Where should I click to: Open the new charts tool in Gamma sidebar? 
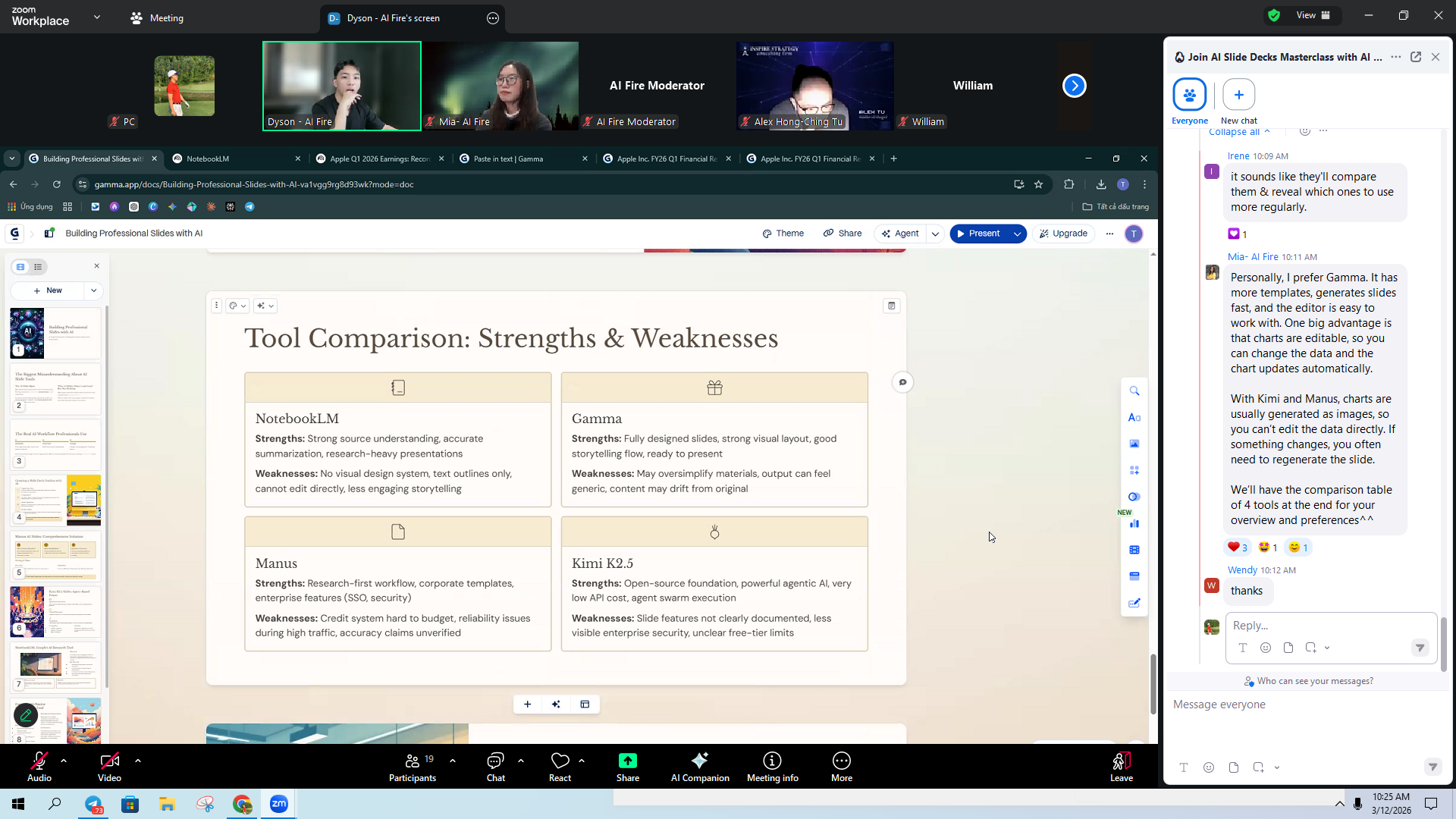(1134, 523)
